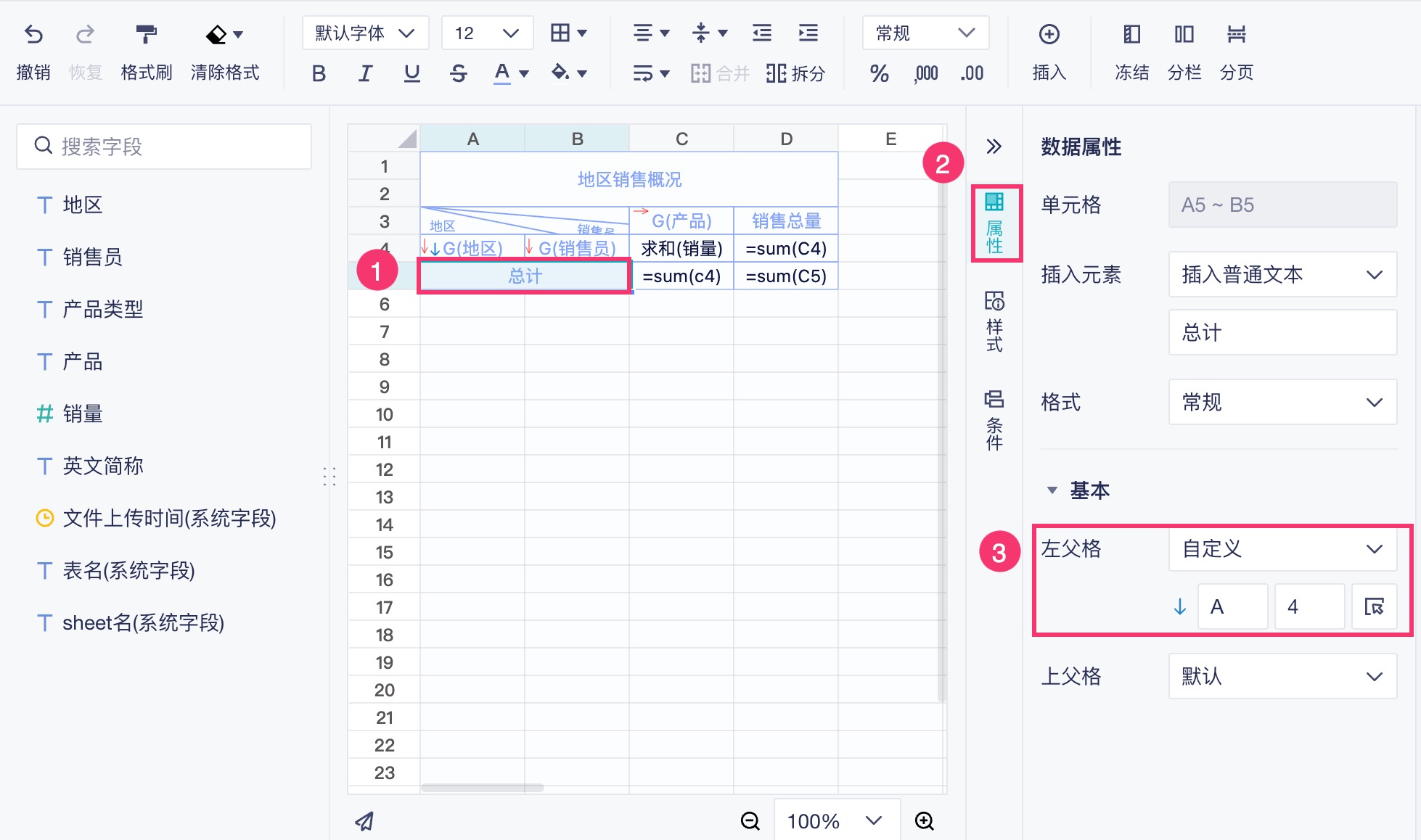The height and width of the screenshot is (840, 1421).
Task: Switch to the 样式 side tab
Action: click(994, 321)
